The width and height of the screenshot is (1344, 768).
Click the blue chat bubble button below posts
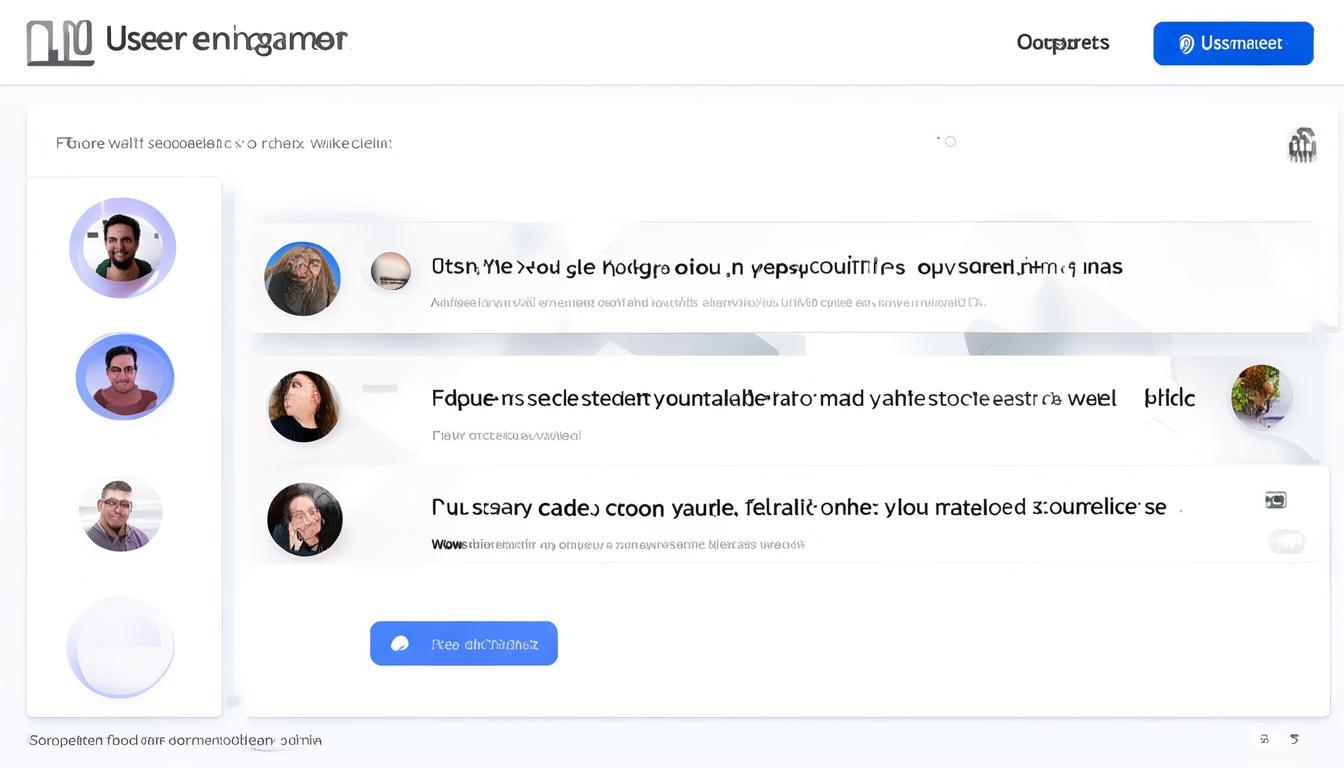click(x=463, y=644)
